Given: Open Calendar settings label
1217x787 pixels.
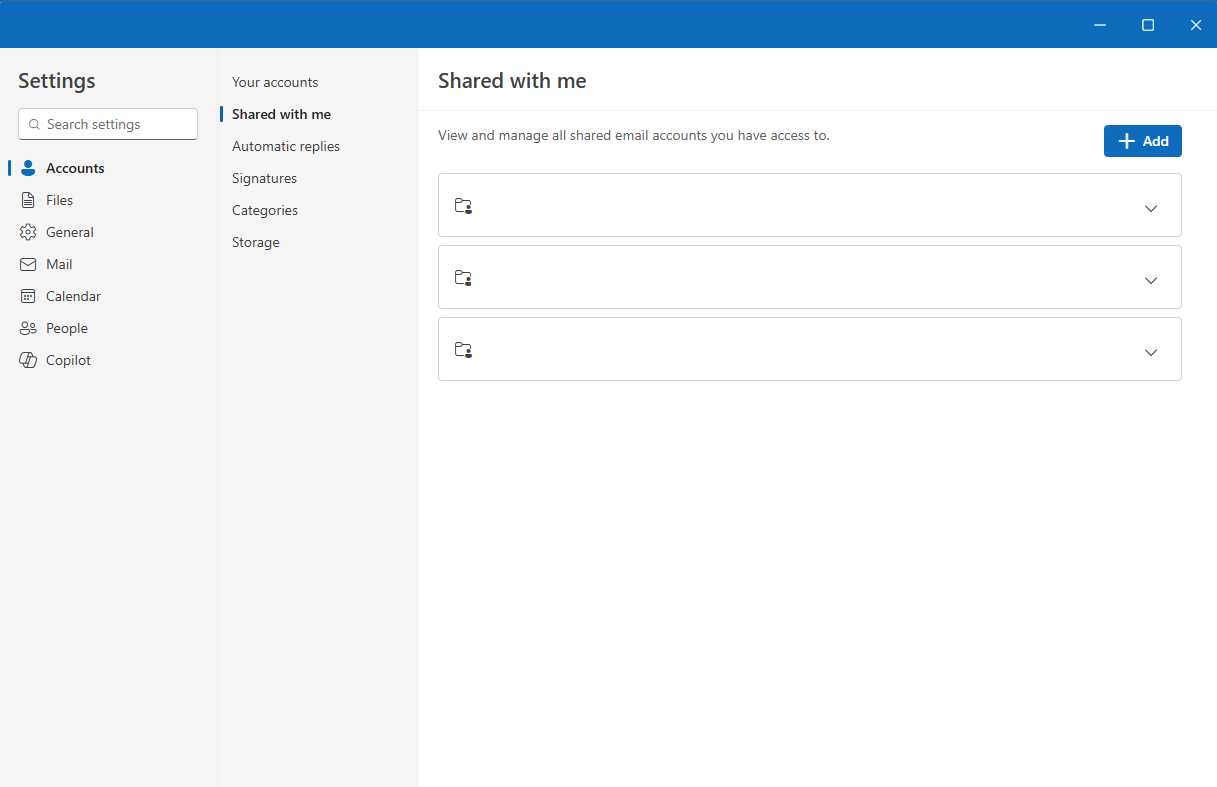Looking at the screenshot, I should pyautogui.click(x=73, y=296).
